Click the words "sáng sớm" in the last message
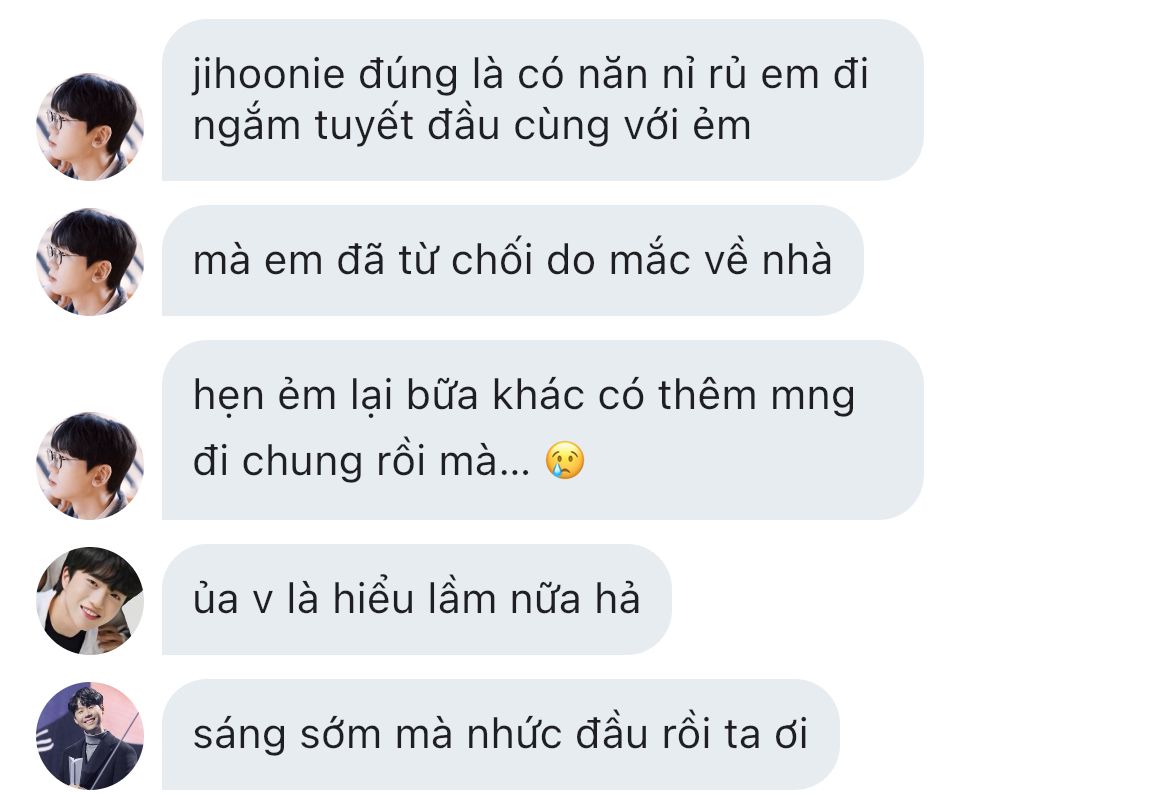Screen dimensions: 1170x796 click(x=287, y=735)
